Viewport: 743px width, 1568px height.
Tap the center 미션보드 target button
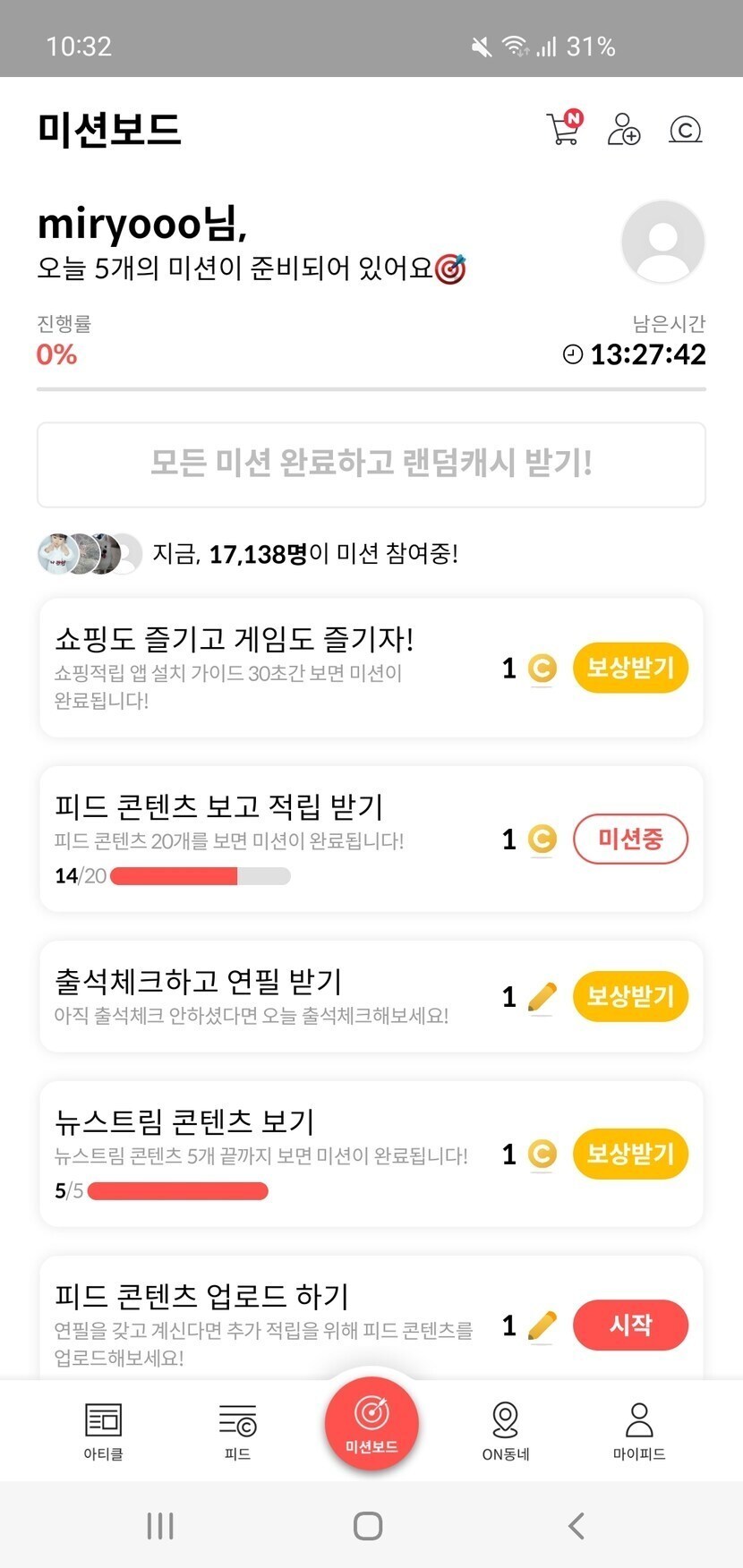tap(371, 1423)
